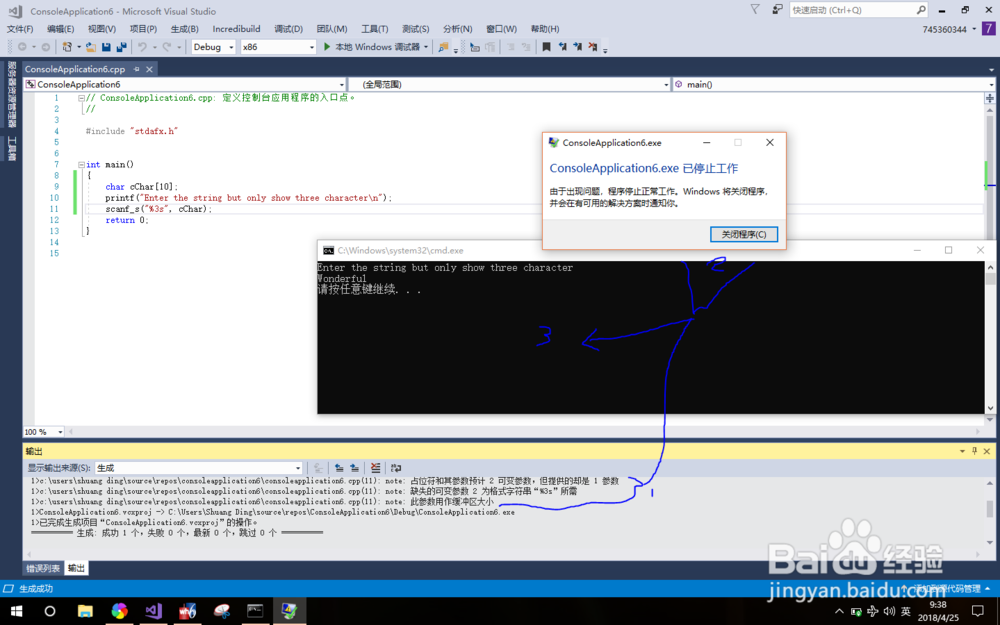Open Cortana search circle on taskbar
The width and height of the screenshot is (1000, 625).
50,611
